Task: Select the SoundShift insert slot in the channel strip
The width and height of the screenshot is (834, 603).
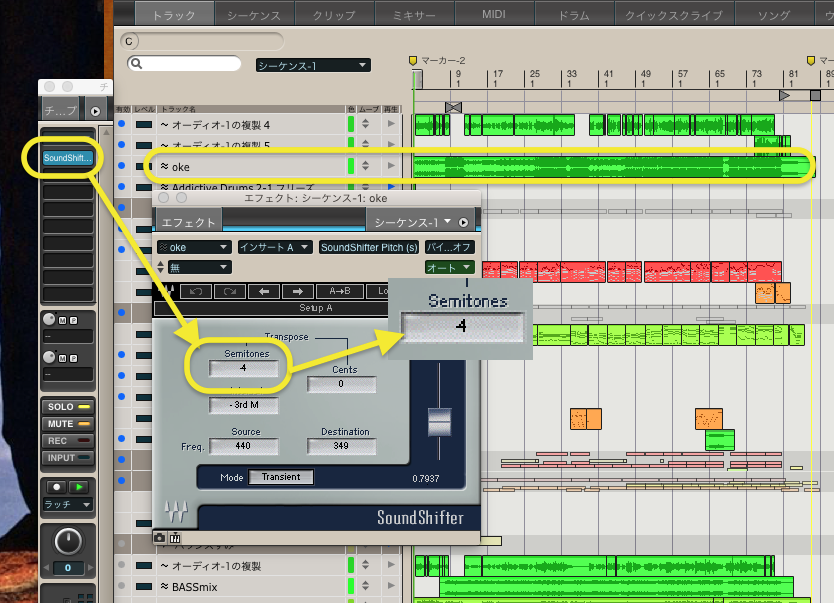Action: [68, 158]
